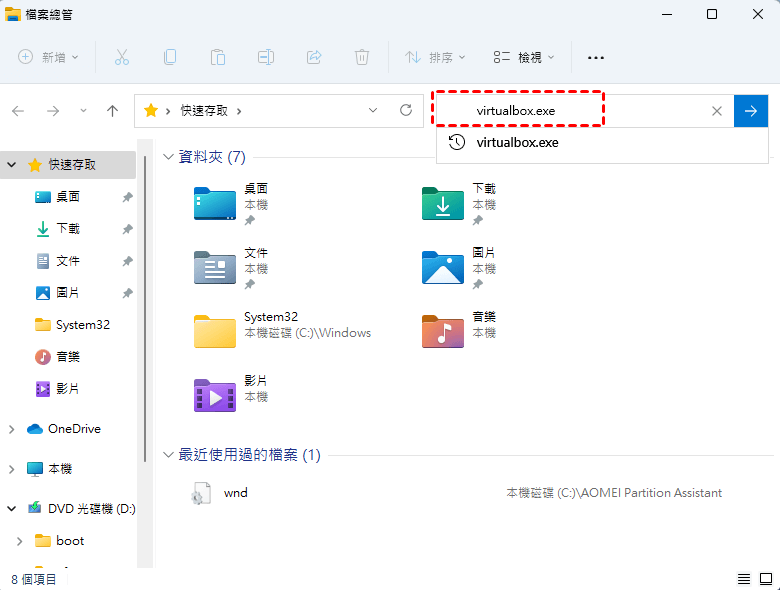The image size is (780, 590).
Task: Click the wnd file path AOMEI Partition Assistant
Action: click(614, 493)
